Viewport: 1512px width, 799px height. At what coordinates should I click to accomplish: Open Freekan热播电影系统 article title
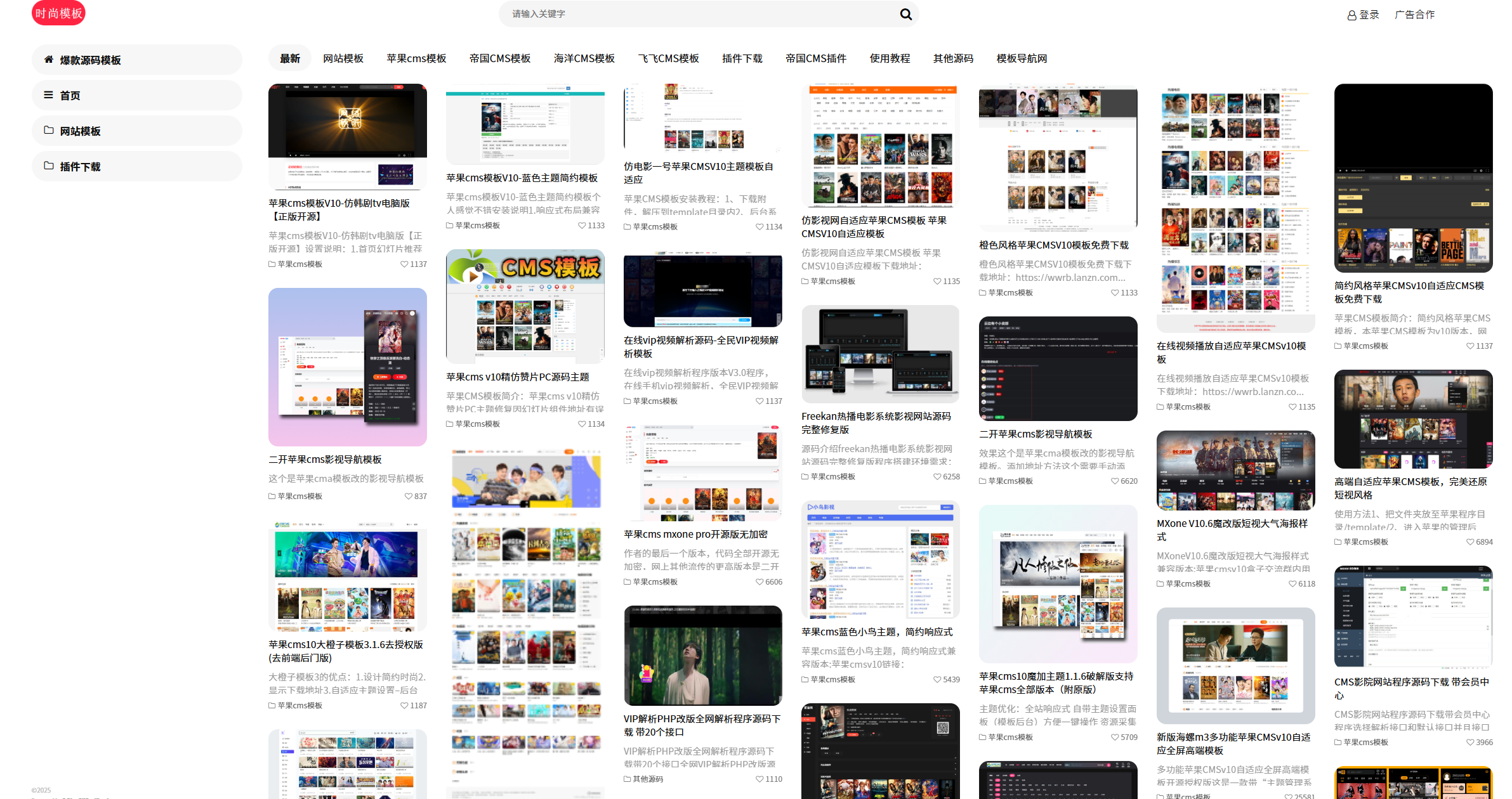point(876,423)
